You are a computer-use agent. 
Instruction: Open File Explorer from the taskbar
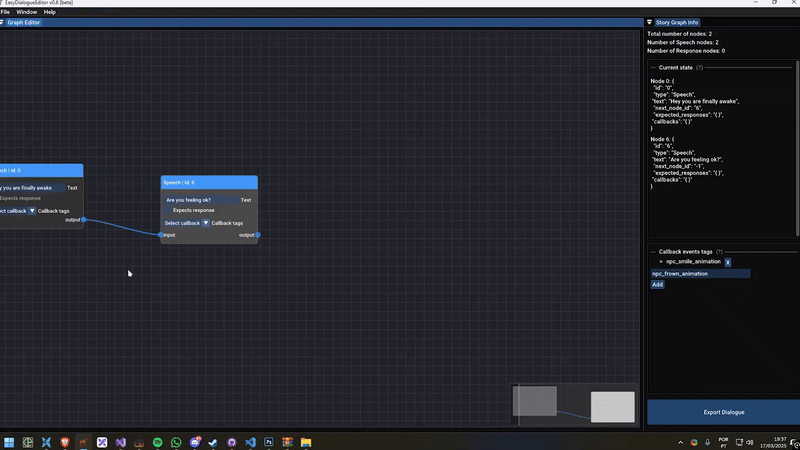coord(306,442)
